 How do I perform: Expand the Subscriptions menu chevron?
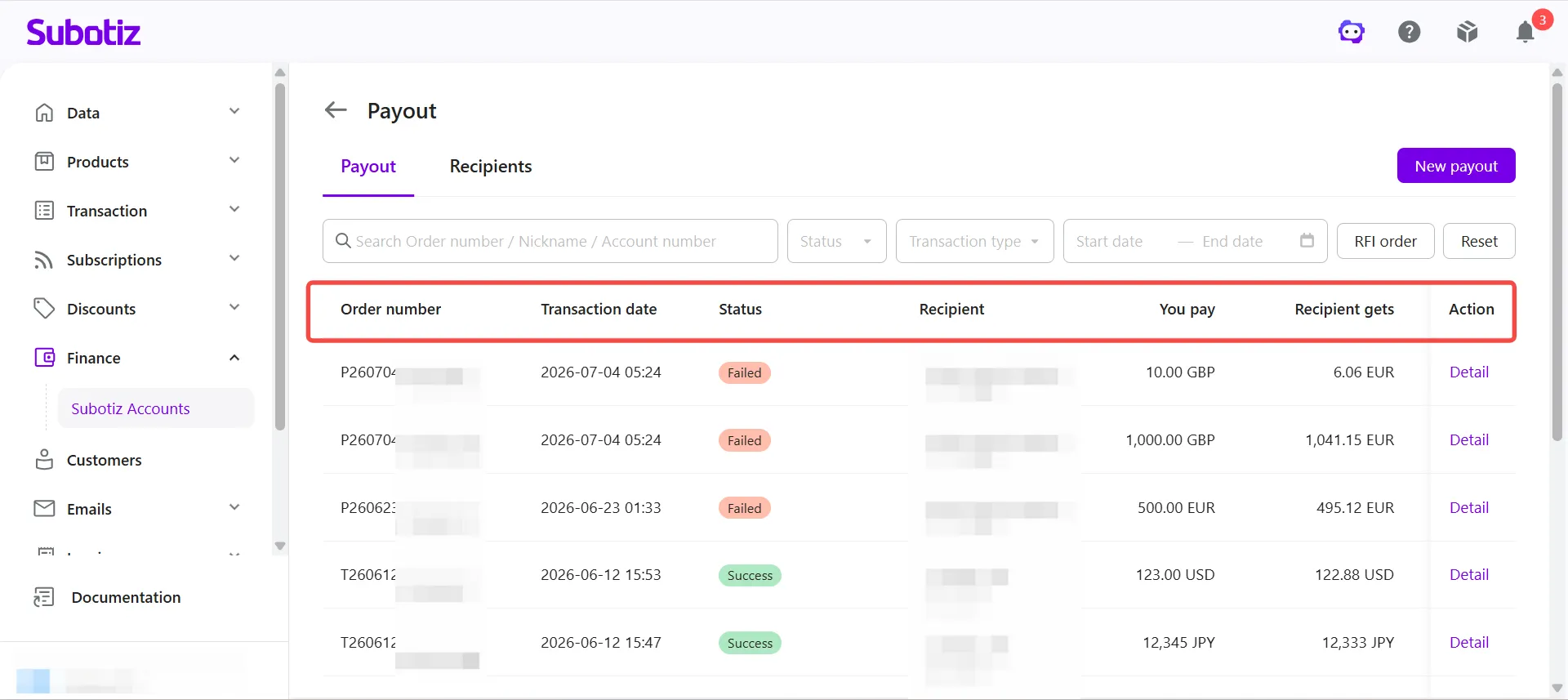234,259
